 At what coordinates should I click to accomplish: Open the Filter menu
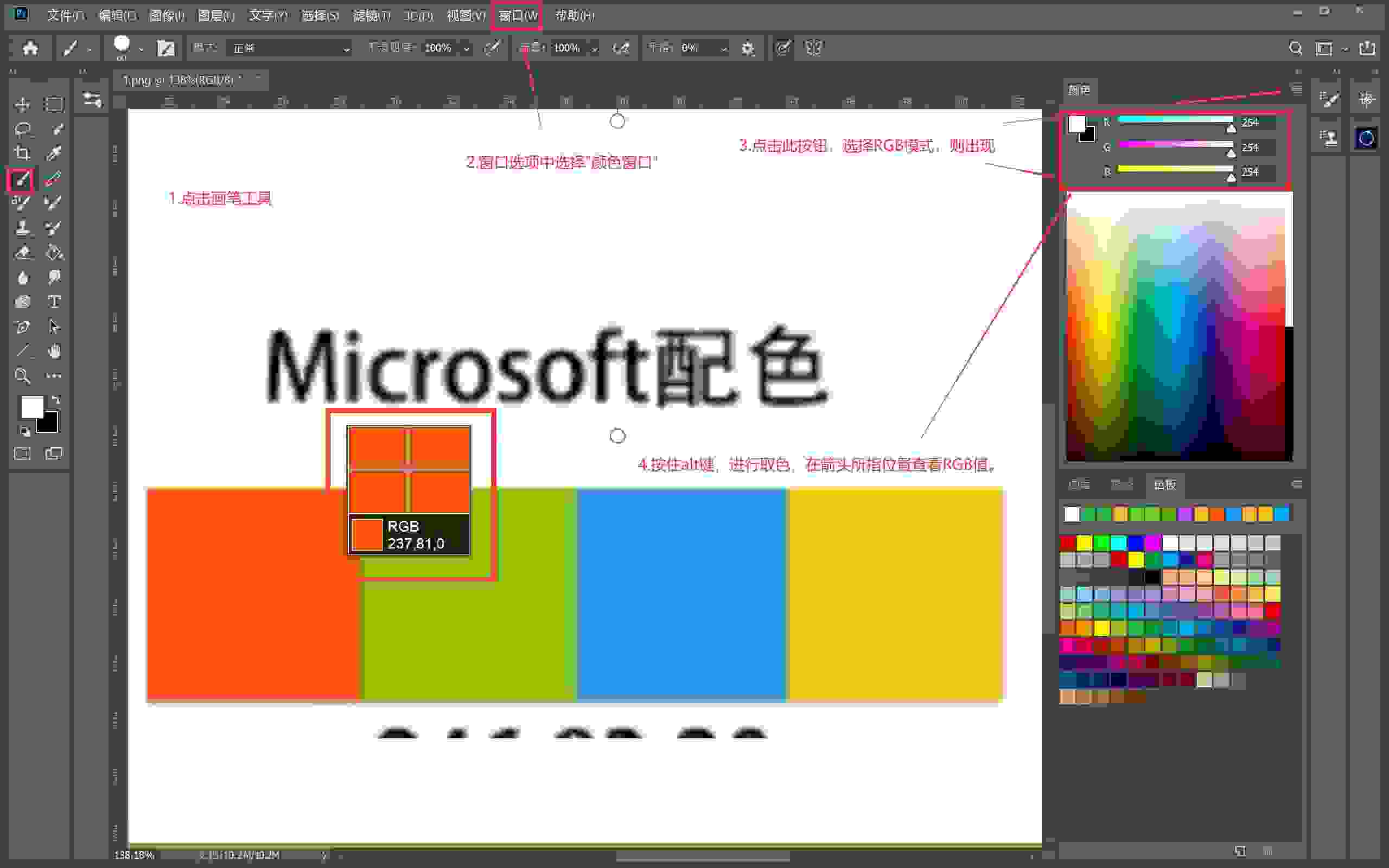[x=371, y=16]
